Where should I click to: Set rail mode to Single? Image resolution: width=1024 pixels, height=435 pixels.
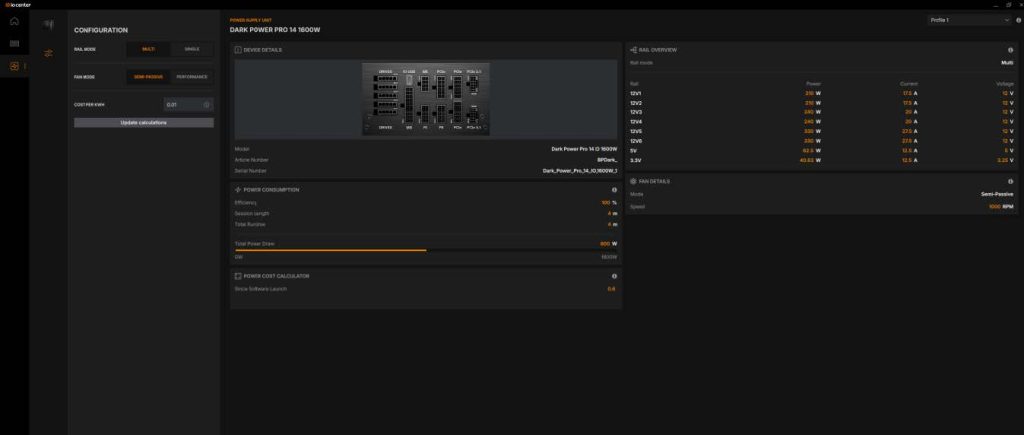[x=192, y=49]
